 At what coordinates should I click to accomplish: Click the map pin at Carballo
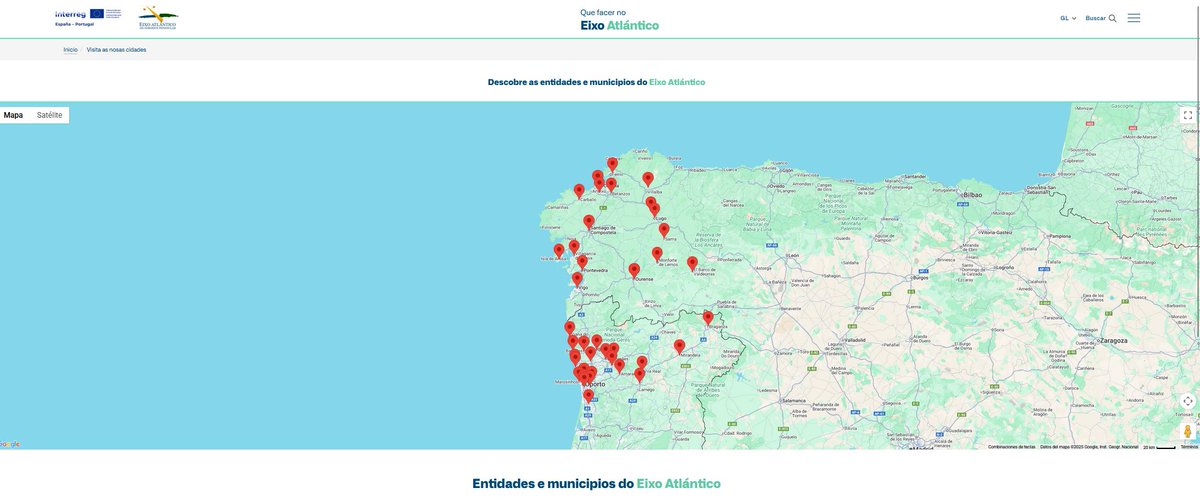(579, 191)
